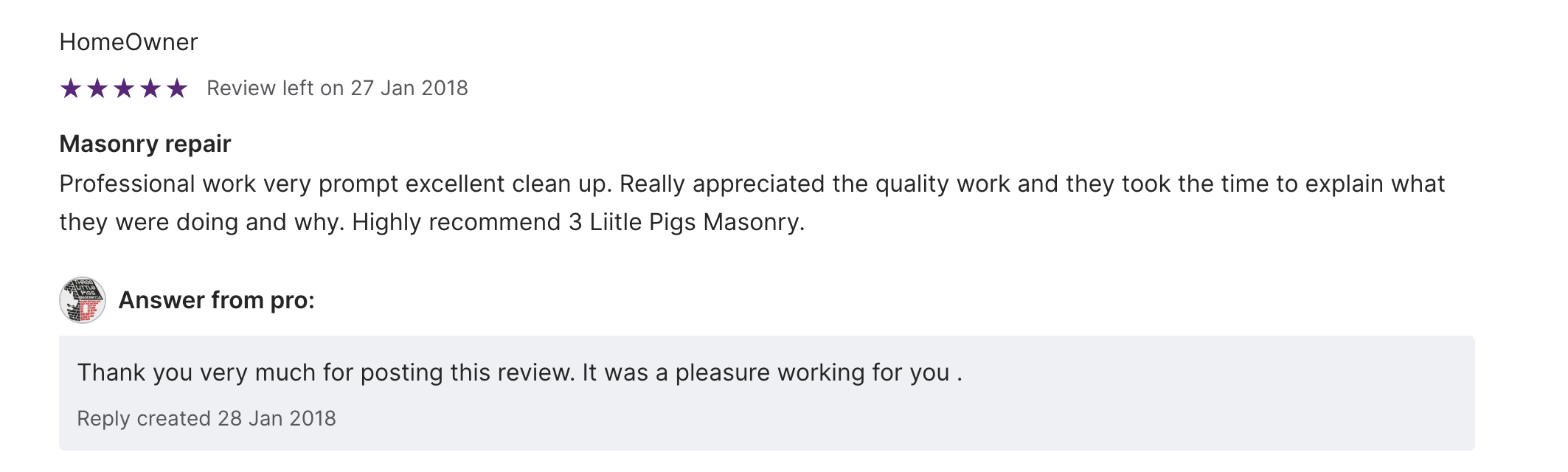Image resolution: width=1568 pixels, height=472 pixels.
Task: Click the fifth (last) rating star
Action: tap(177, 88)
